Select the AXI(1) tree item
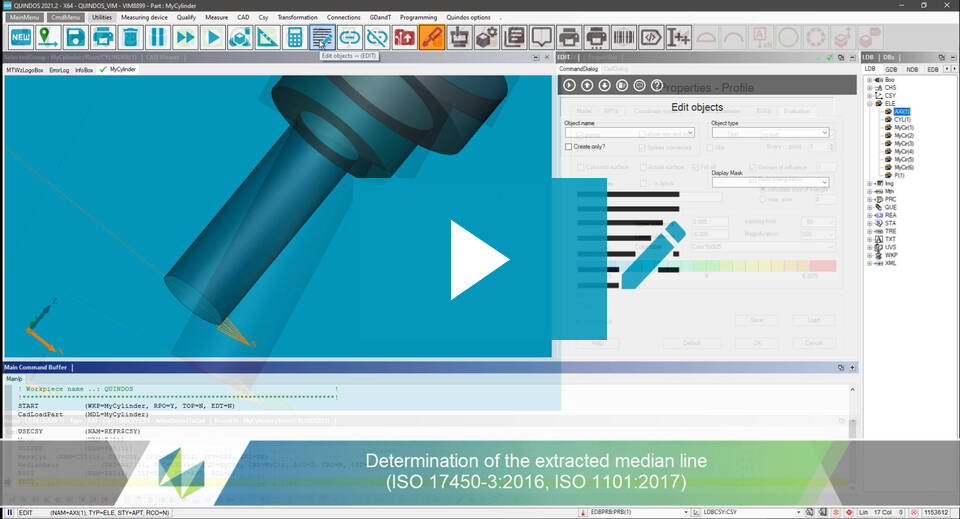Image resolution: width=960 pixels, height=519 pixels. click(x=901, y=111)
